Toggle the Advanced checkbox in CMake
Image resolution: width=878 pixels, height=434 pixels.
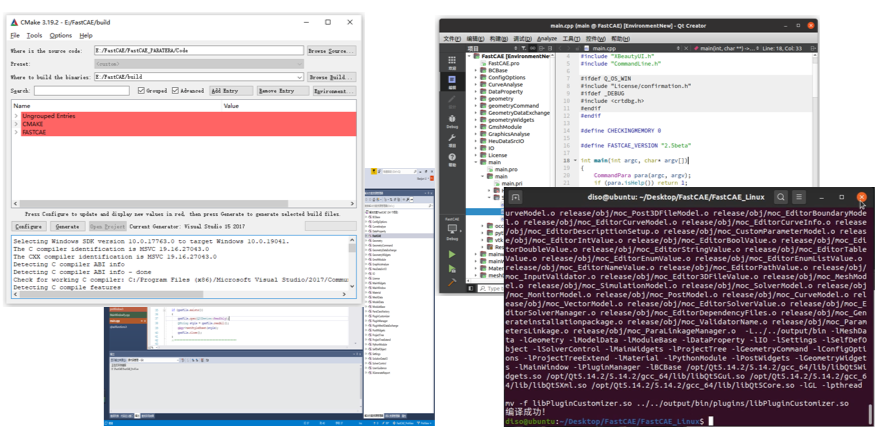point(175,91)
